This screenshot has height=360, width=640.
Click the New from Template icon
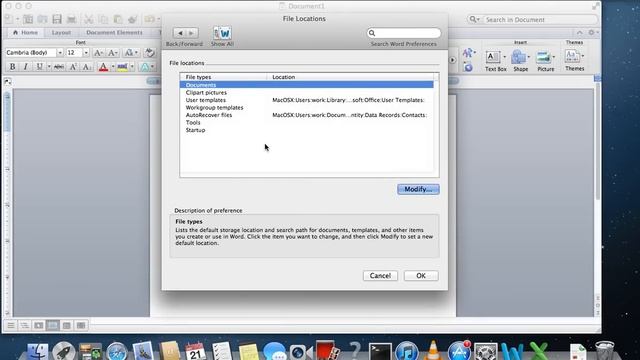(x=28, y=19)
